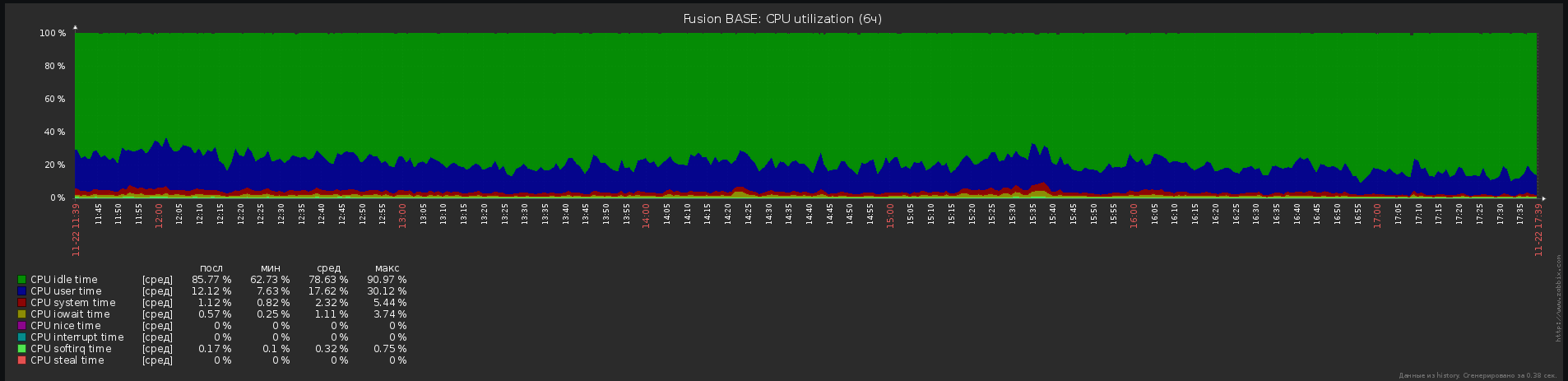Click iowait last value '0.57 %'
The width and height of the screenshot is (1568, 381).
215,314
